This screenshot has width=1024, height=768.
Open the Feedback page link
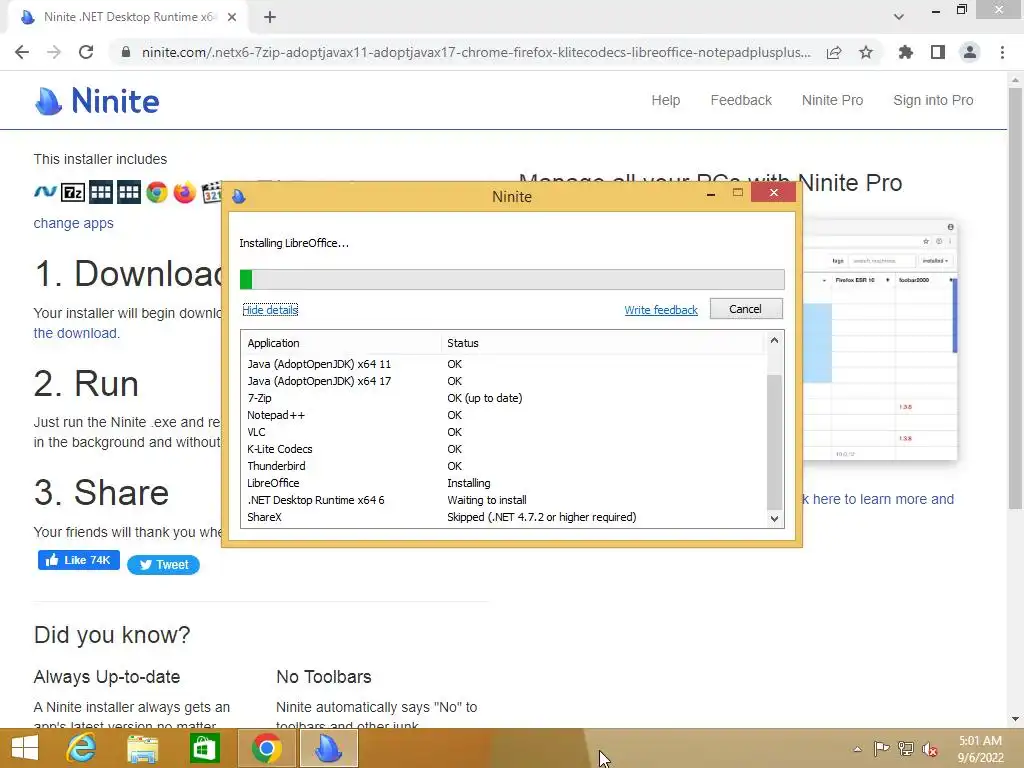741,101
